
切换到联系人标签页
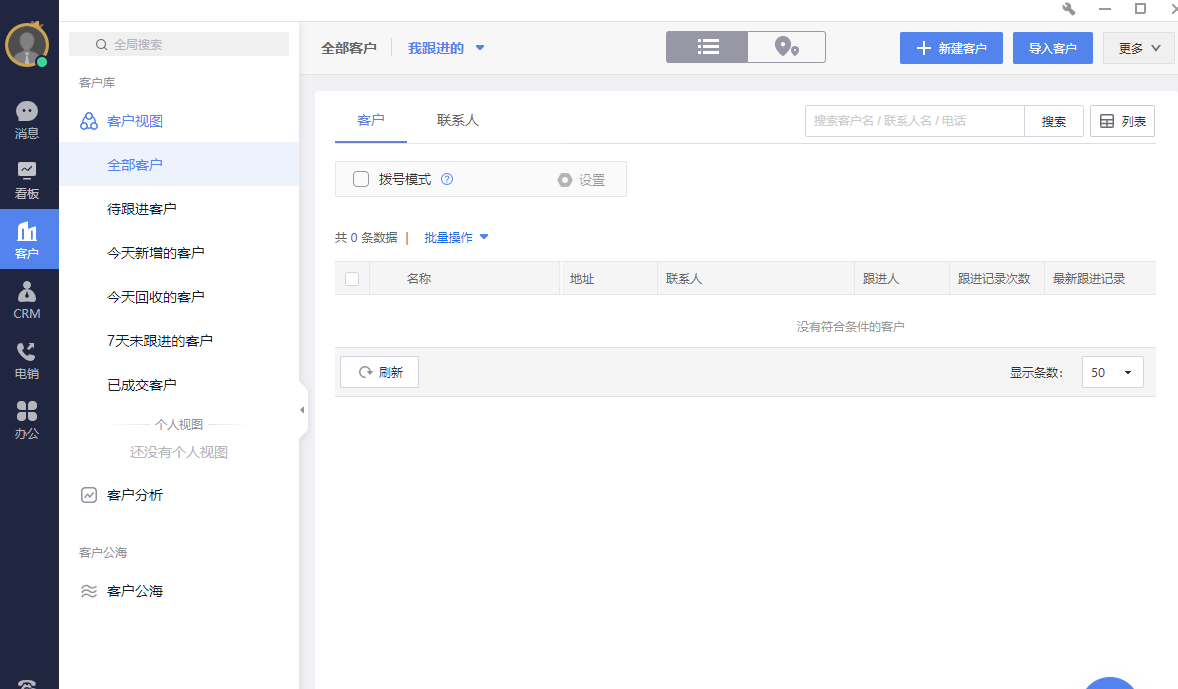(x=458, y=119)
